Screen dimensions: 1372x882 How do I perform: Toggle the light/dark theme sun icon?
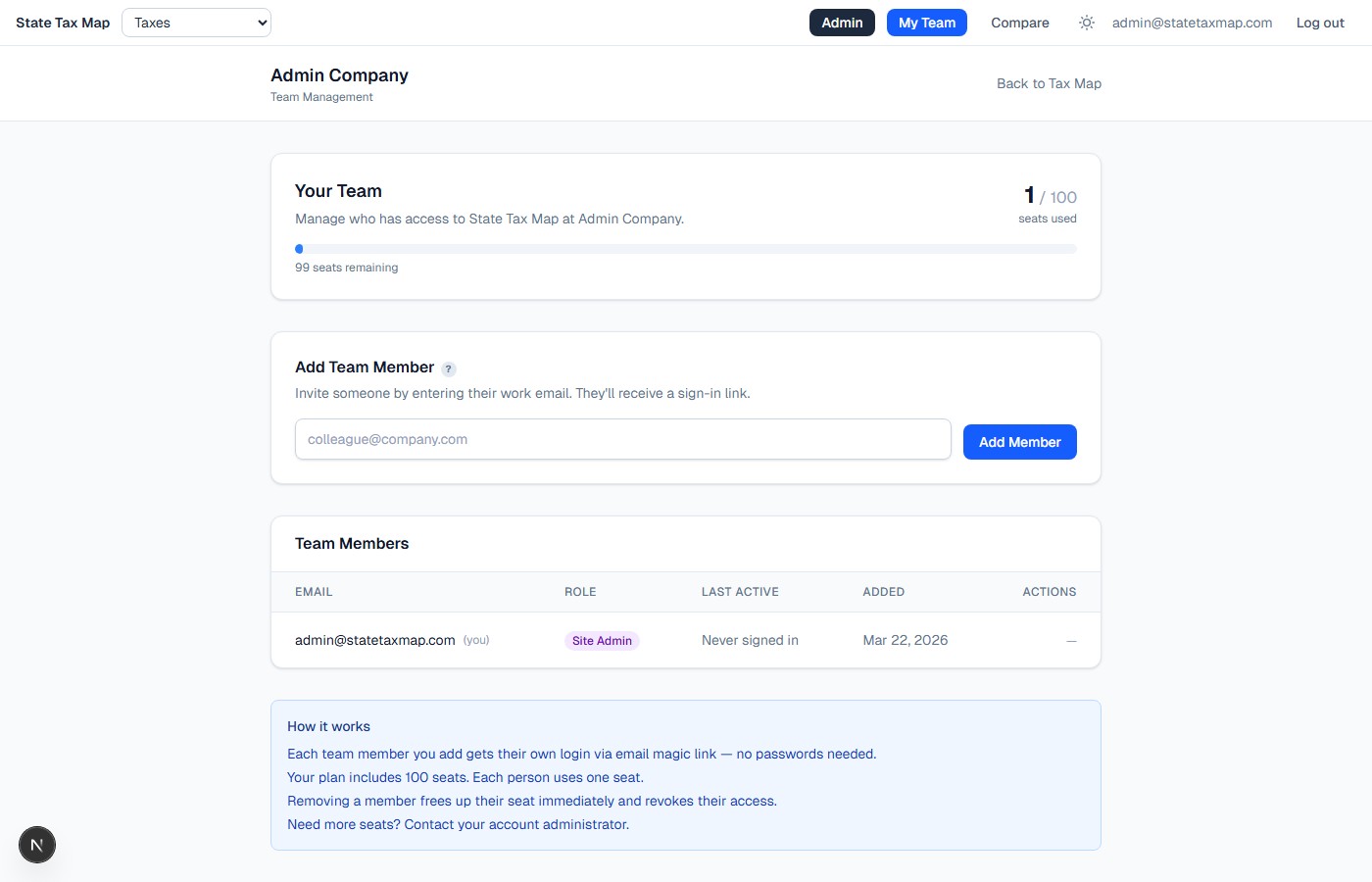coord(1087,23)
